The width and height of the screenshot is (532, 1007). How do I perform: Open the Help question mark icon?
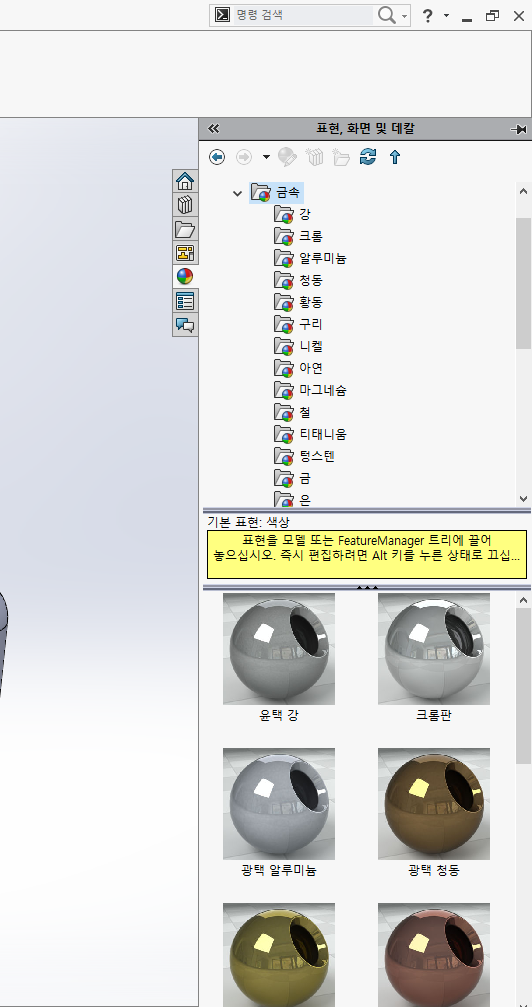click(x=427, y=16)
